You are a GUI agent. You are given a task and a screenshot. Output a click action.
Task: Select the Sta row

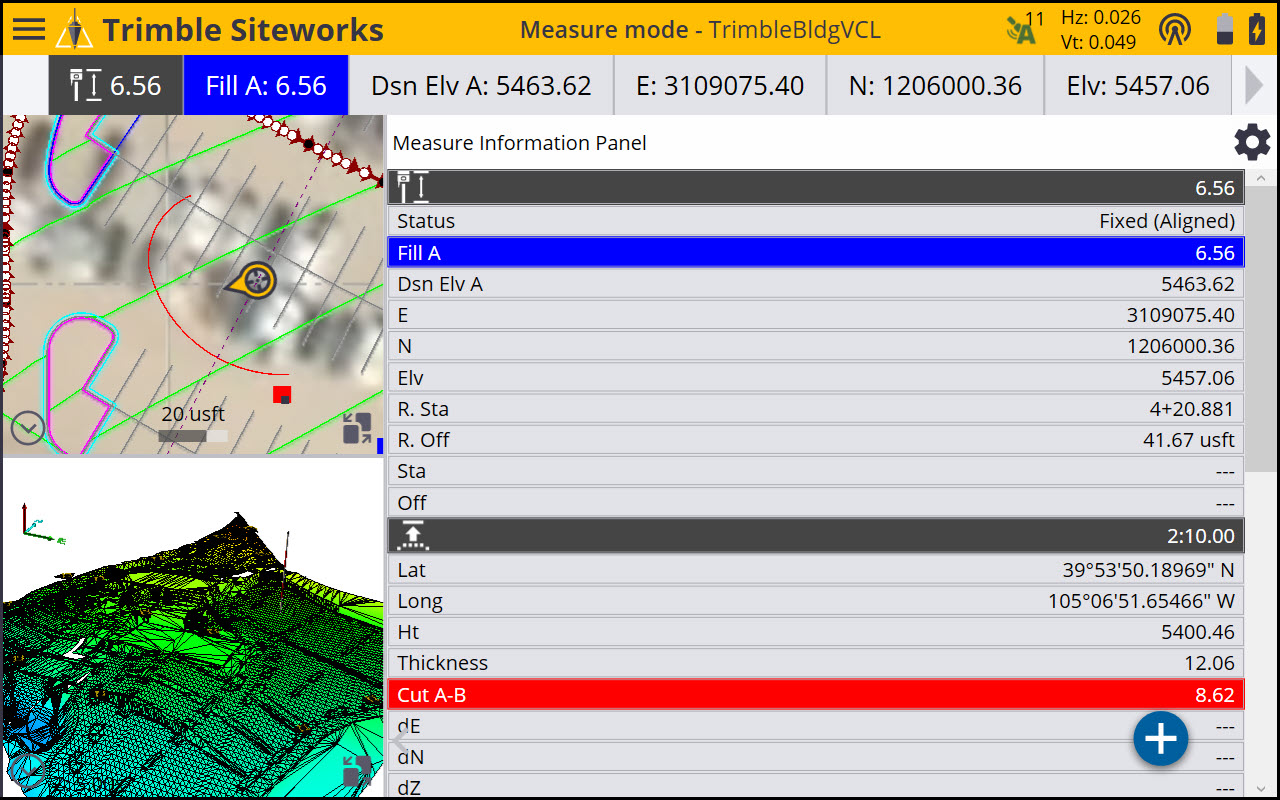[x=816, y=471]
